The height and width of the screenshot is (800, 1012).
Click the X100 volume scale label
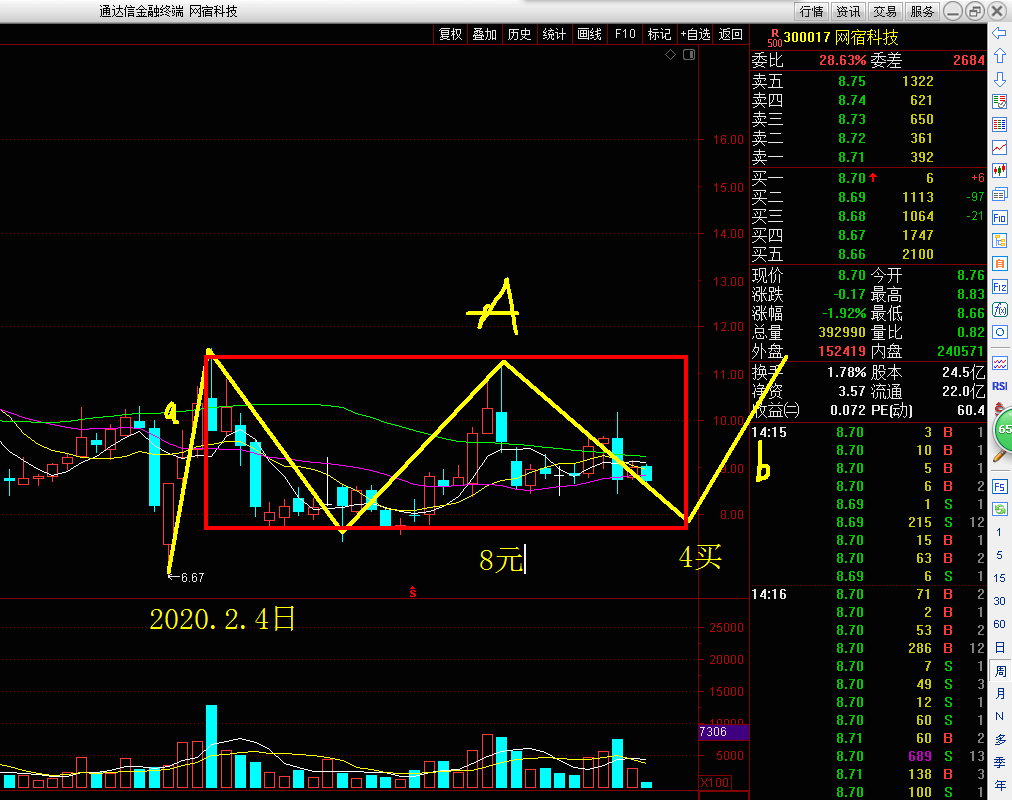point(715,783)
